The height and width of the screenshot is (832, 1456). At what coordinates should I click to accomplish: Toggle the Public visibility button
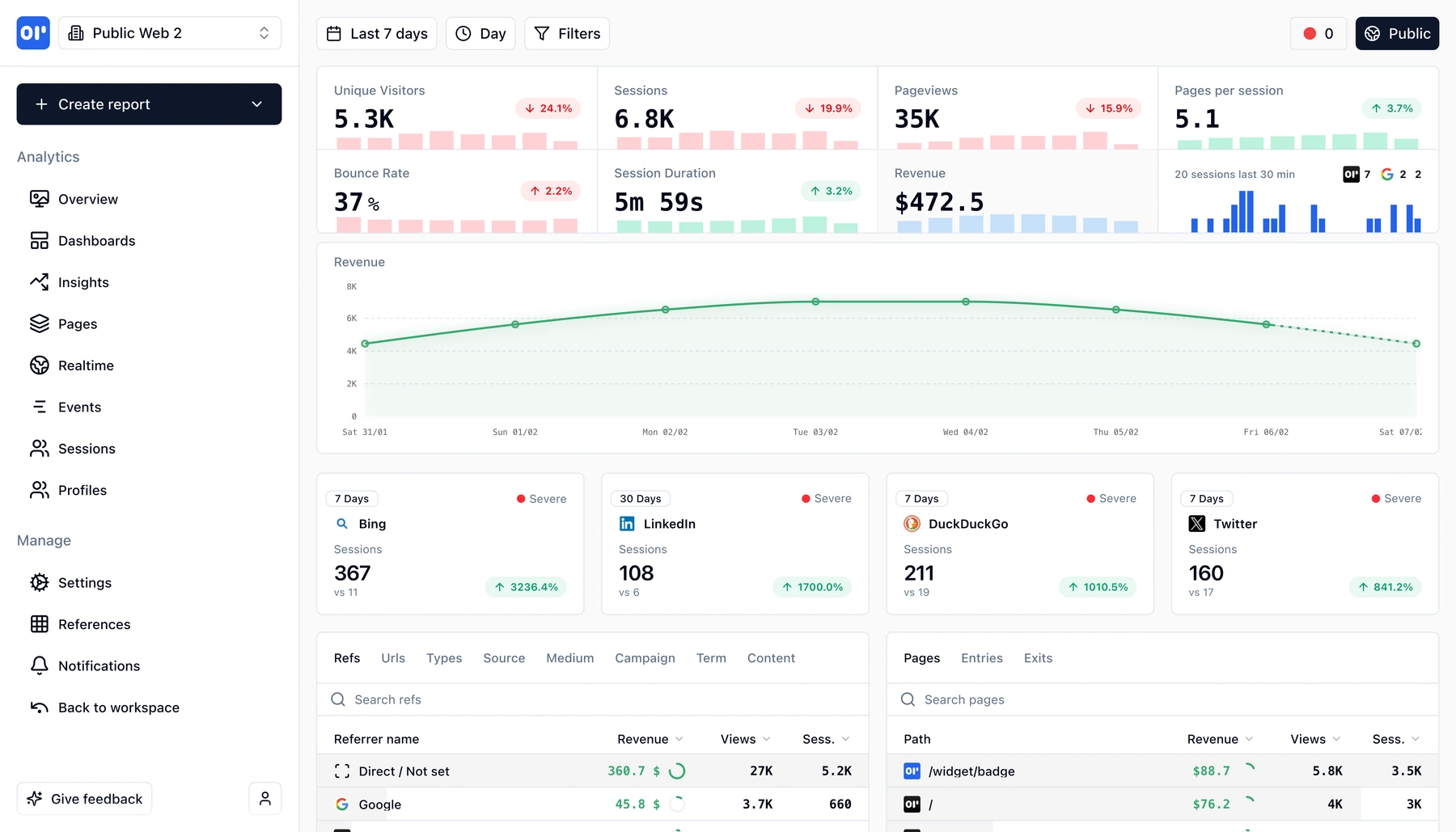pyautogui.click(x=1397, y=33)
